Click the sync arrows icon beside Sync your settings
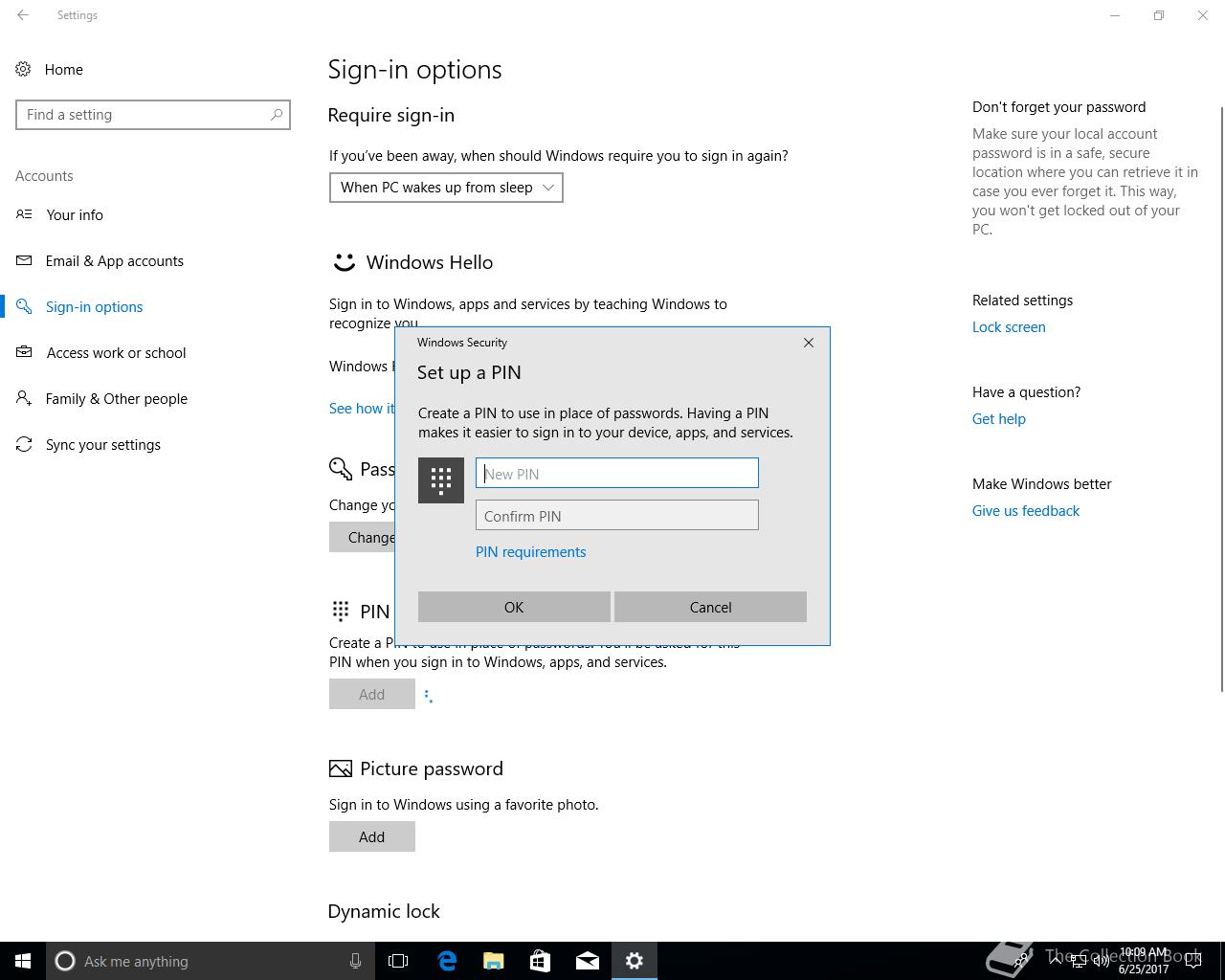Screen dimensions: 1225x980 coord(24,444)
